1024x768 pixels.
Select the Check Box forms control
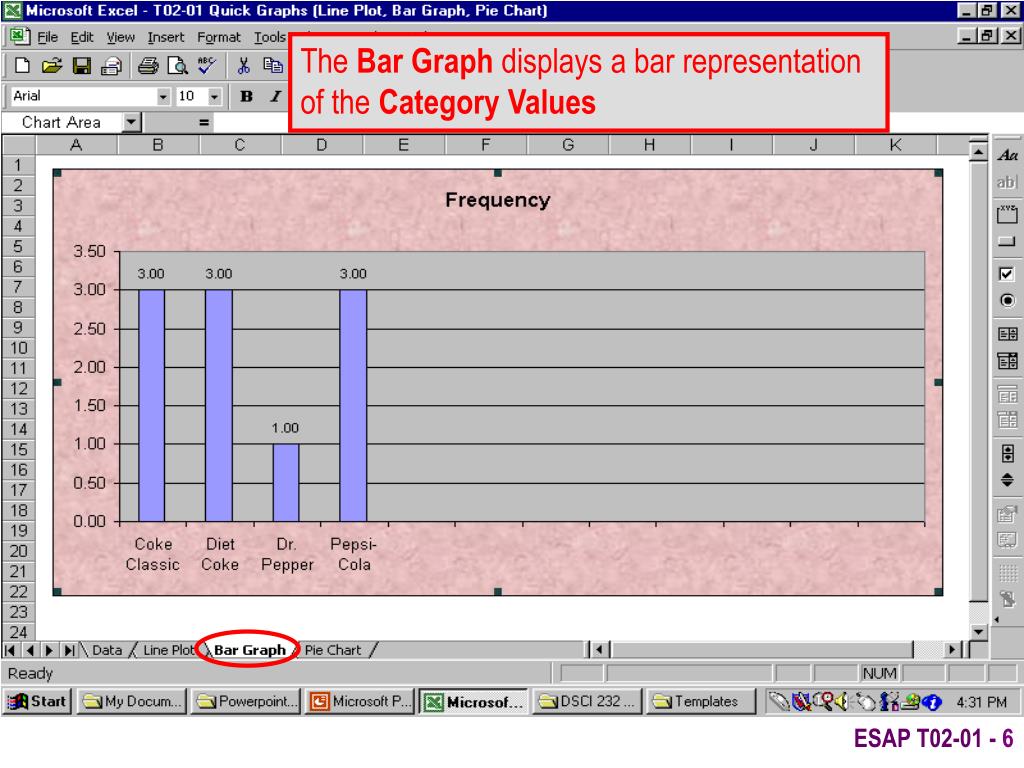point(1007,274)
